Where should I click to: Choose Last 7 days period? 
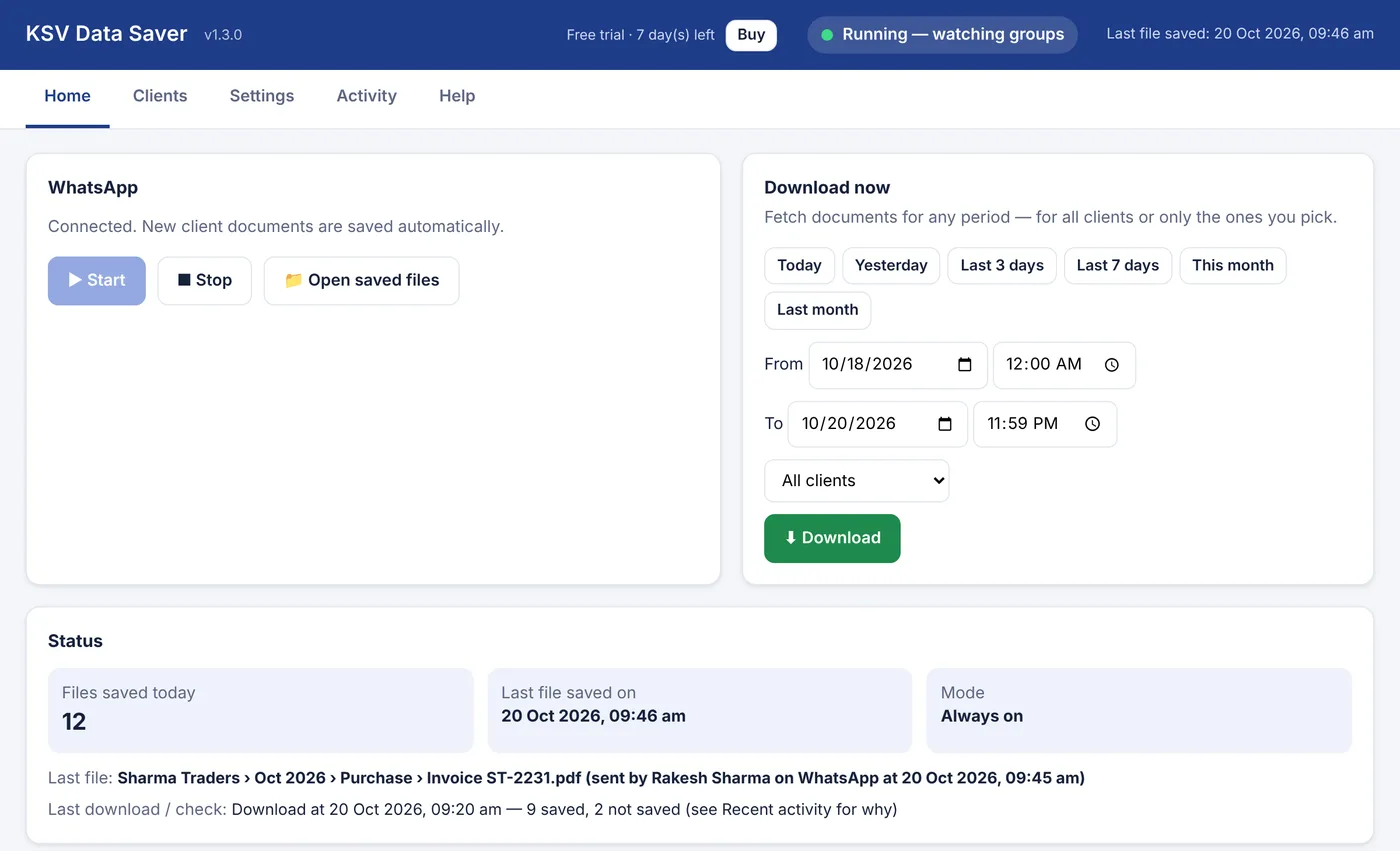pos(1118,266)
